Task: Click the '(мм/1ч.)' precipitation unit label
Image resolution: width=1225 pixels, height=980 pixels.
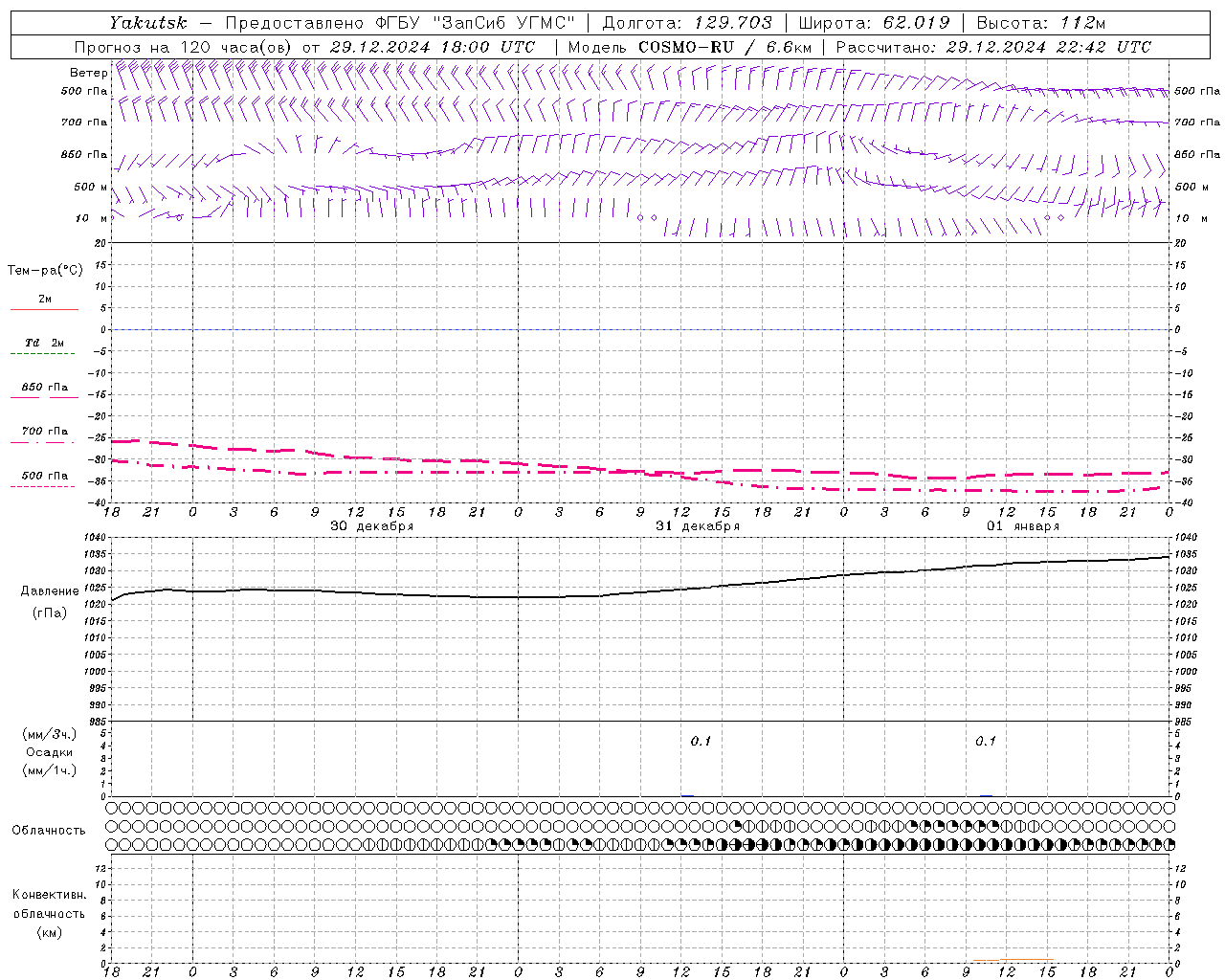Action: point(50,770)
